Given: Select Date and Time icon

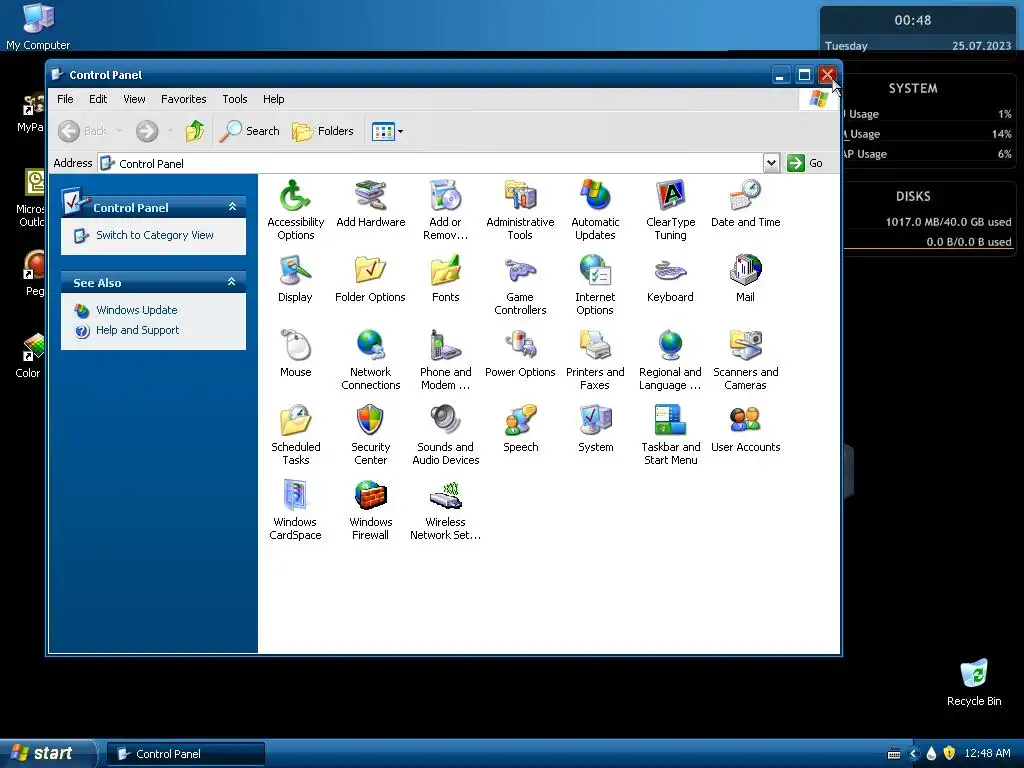Looking at the screenshot, I should 745,196.
